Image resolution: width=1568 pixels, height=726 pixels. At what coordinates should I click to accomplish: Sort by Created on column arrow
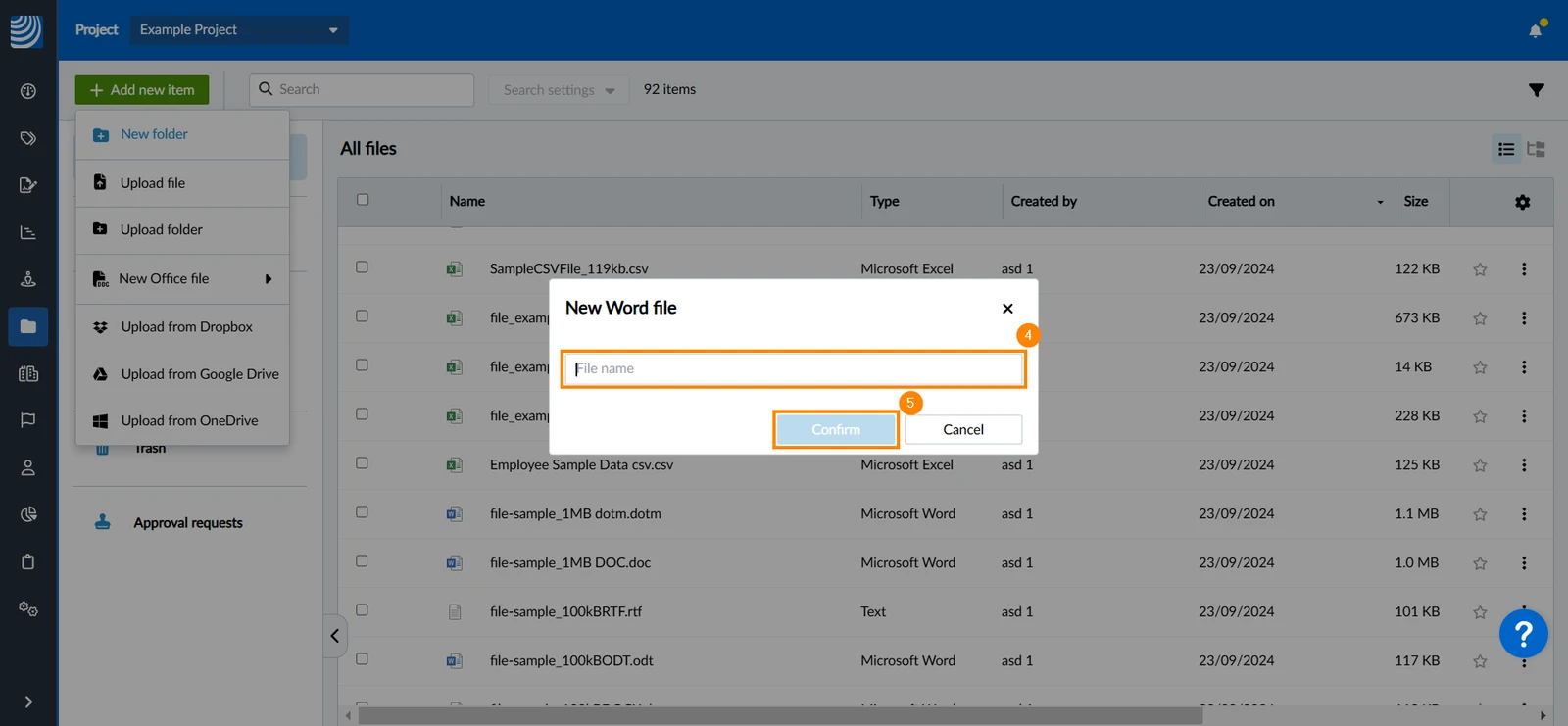[x=1380, y=202]
